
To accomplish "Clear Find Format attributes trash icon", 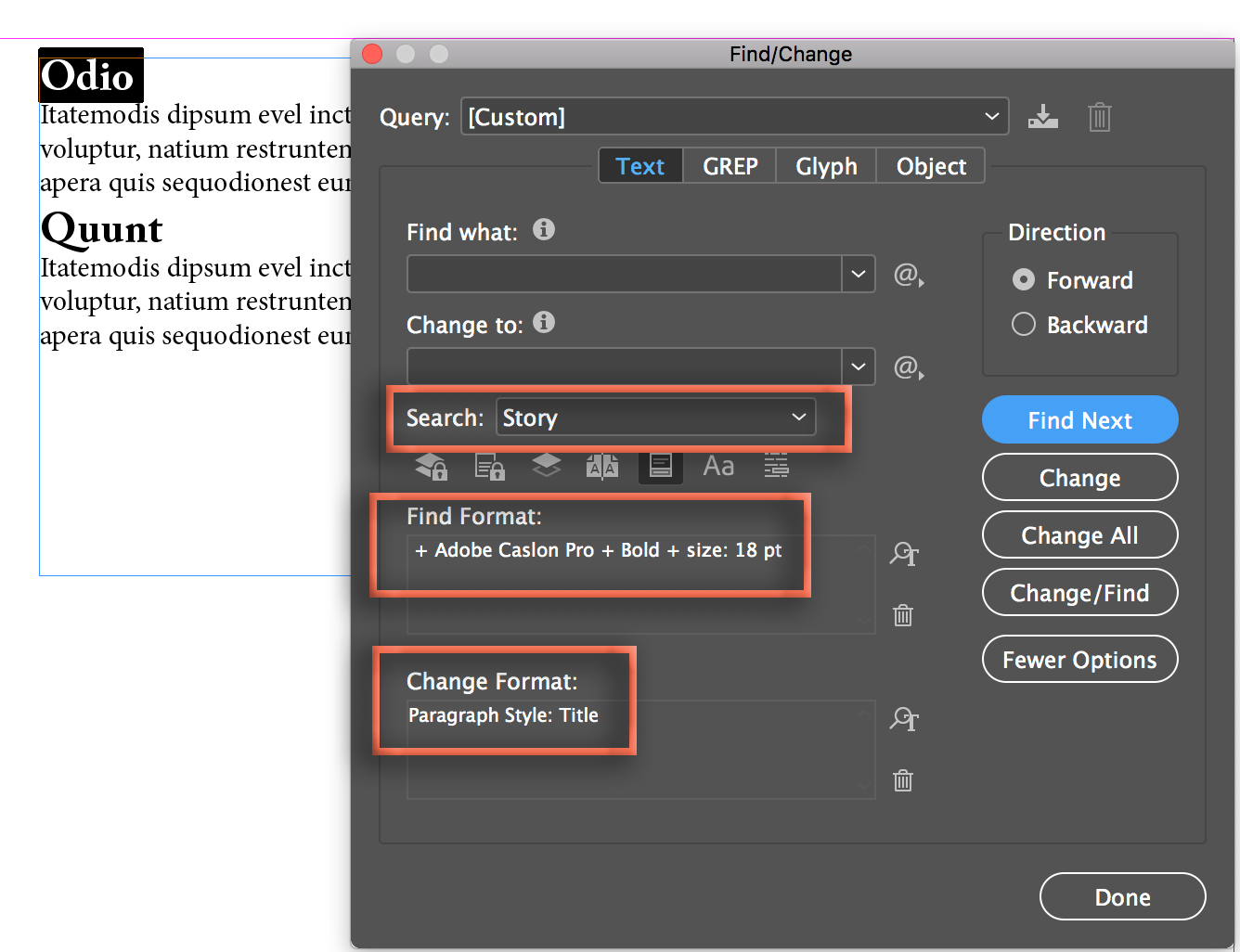I will pyautogui.click(x=903, y=615).
